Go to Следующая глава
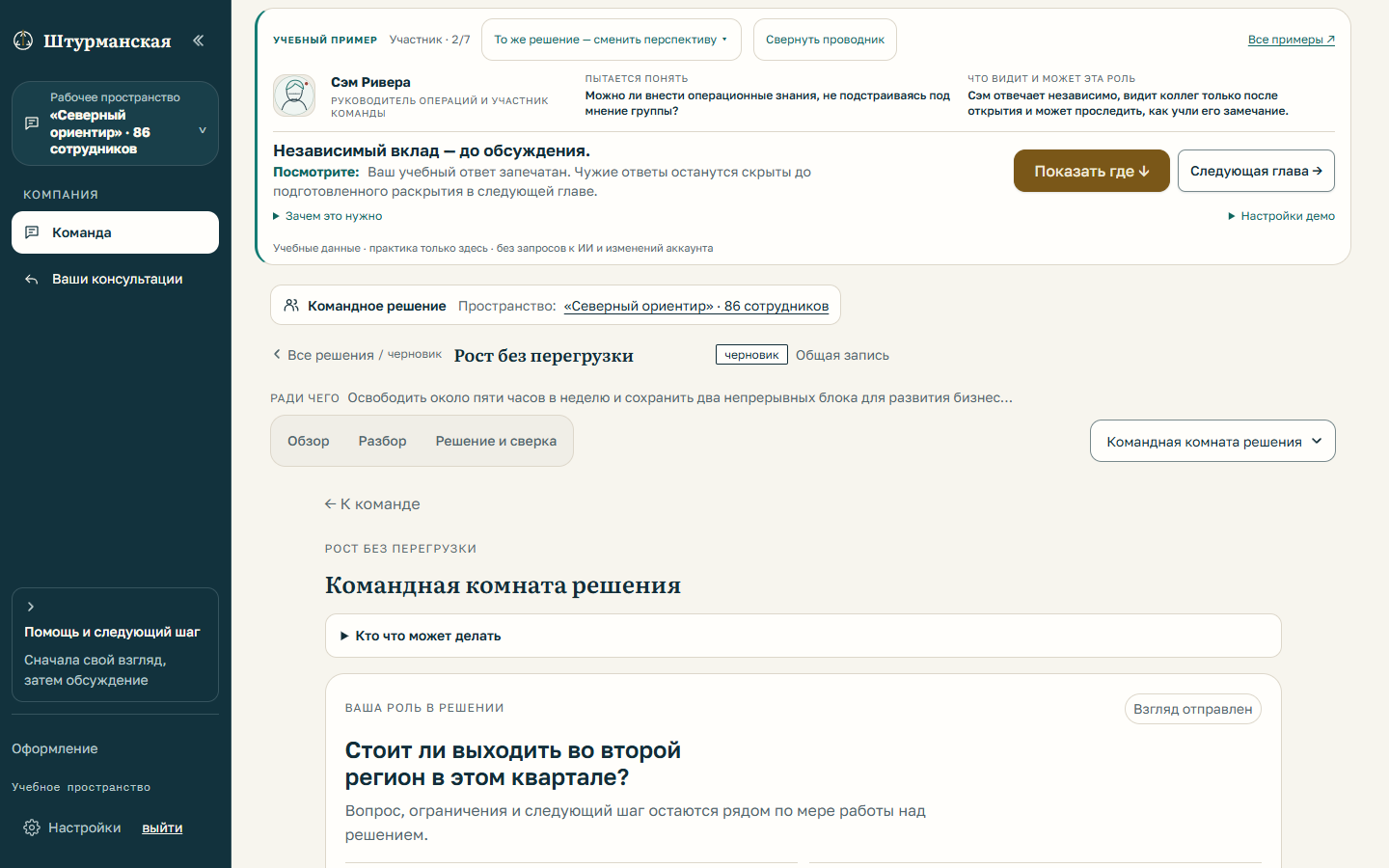The width and height of the screenshot is (1389, 868). click(1256, 171)
